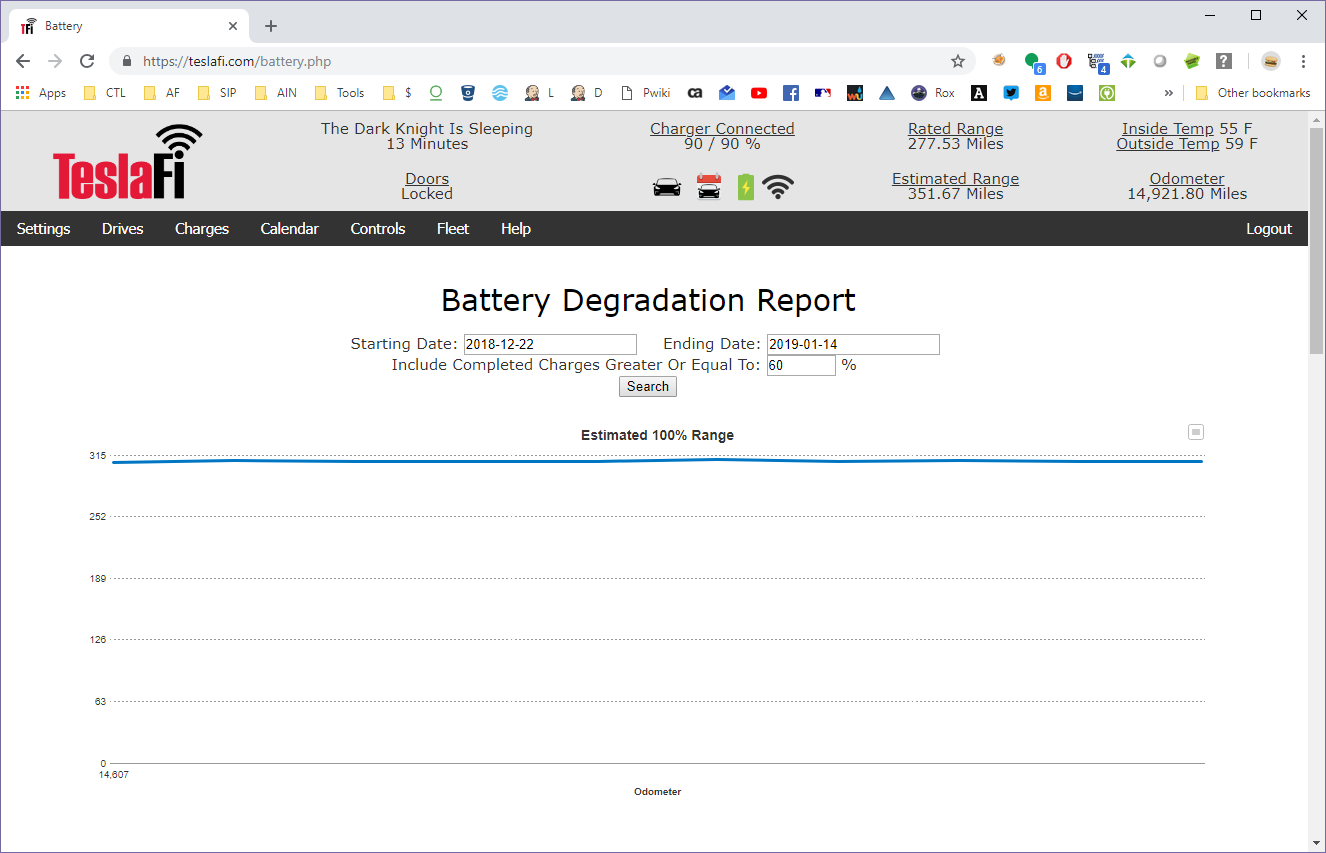1326x853 pixels.
Task: Open the CTL bookmarks folder
Action: (105, 93)
